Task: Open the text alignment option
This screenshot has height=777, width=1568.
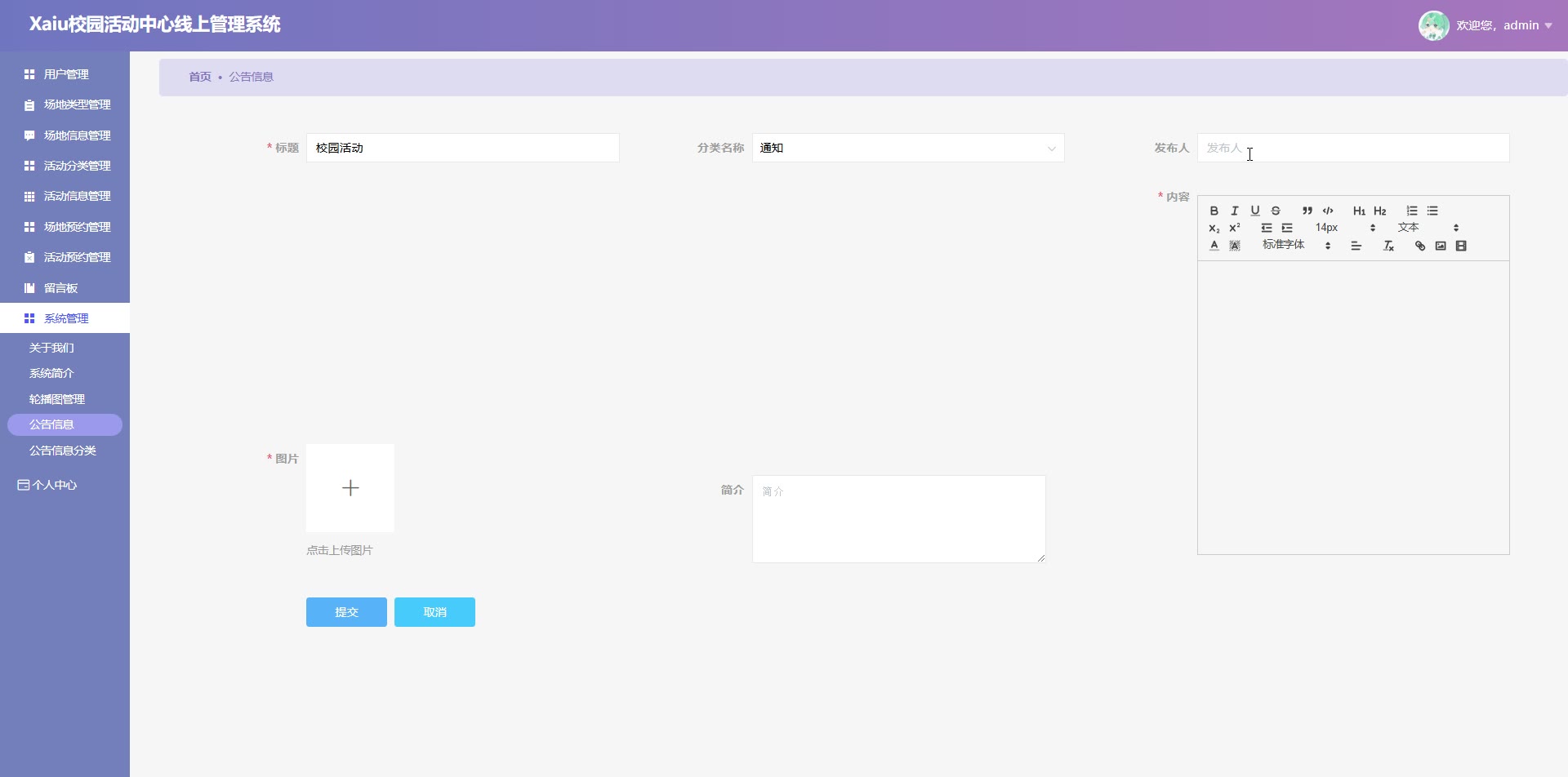Action: coord(1356,246)
